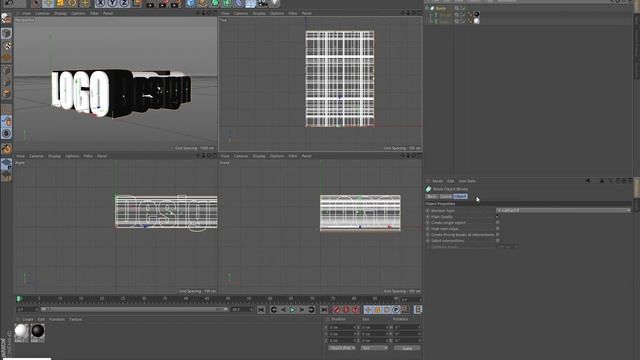Add a Camera object
The width and height of the screenshot is (640, 360).
[263, 3]
